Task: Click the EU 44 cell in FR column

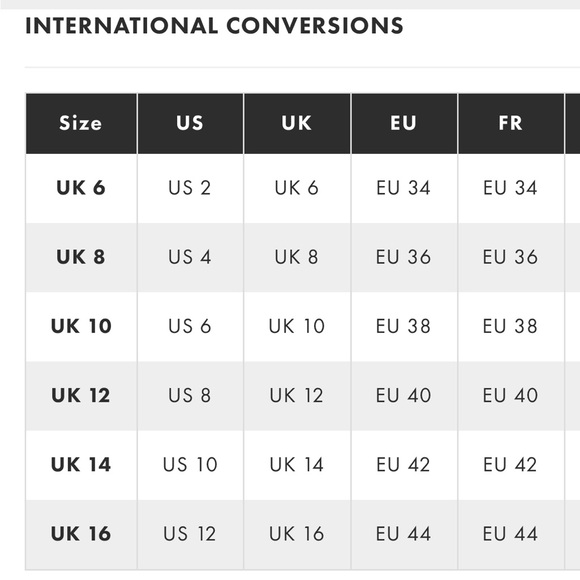Action: tap(510, 534)
